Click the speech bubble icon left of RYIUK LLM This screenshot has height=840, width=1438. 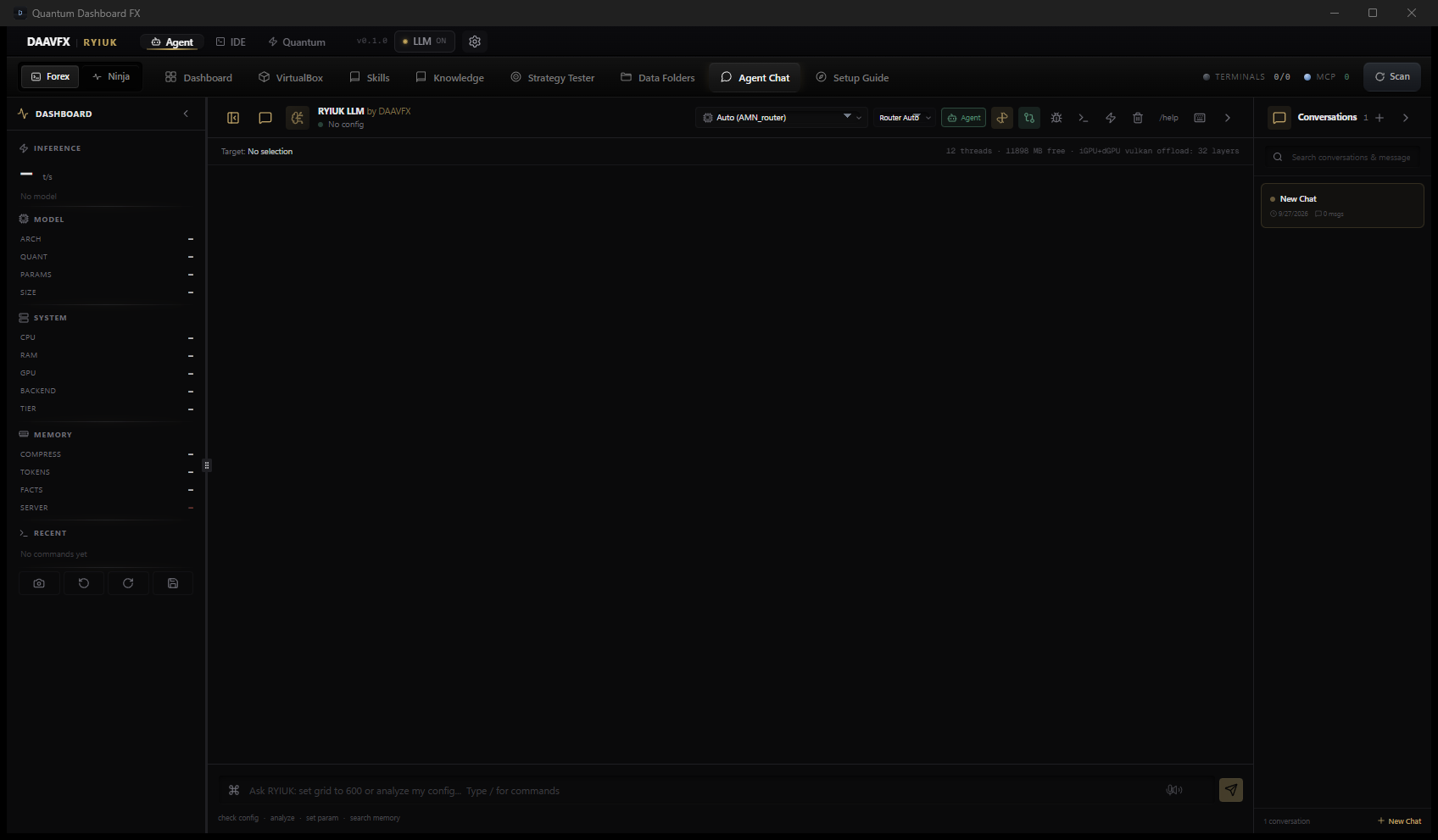tap(265, 118)
